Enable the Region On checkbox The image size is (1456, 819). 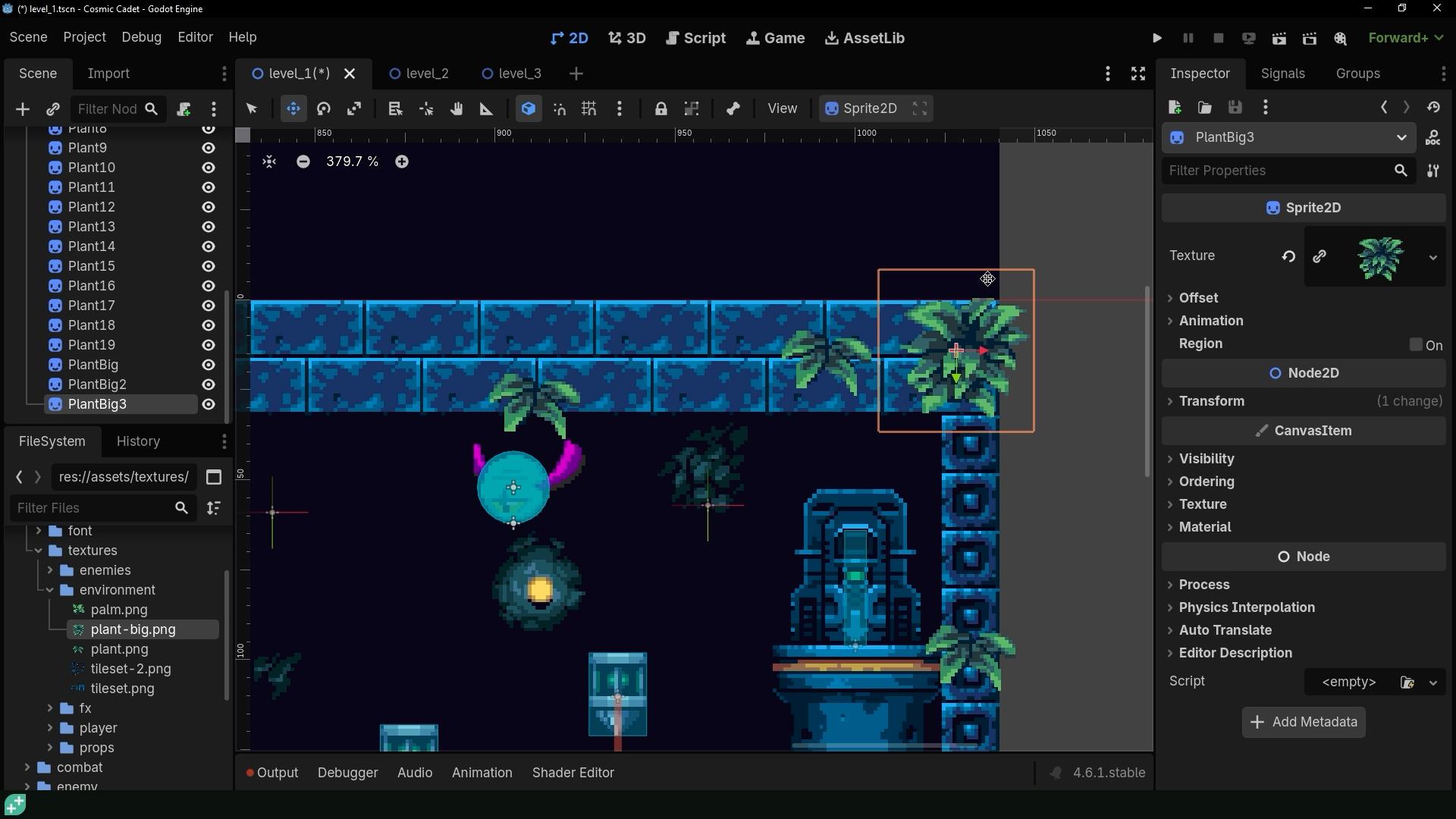point(1416,344)
